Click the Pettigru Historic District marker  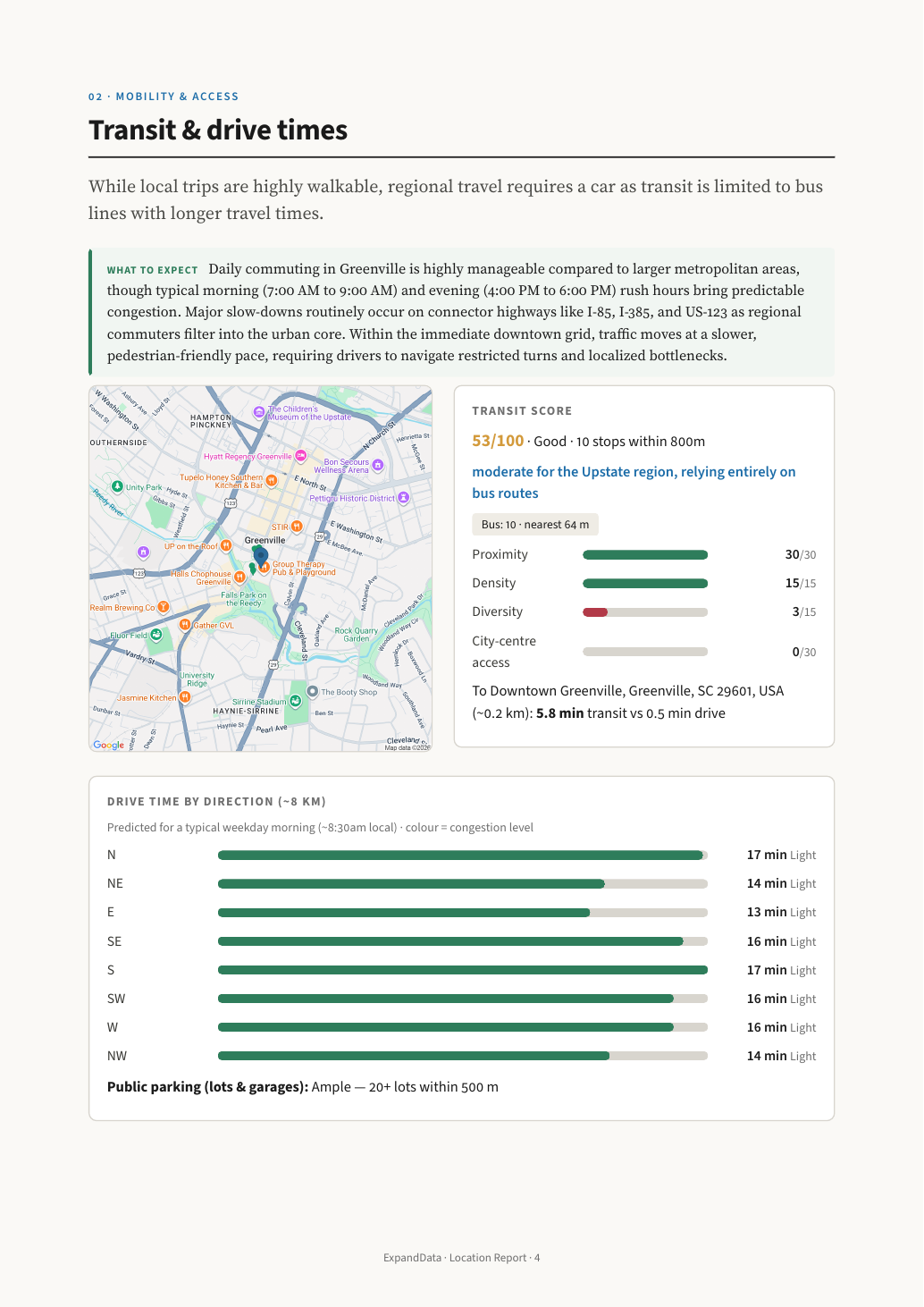pos(404,497)
